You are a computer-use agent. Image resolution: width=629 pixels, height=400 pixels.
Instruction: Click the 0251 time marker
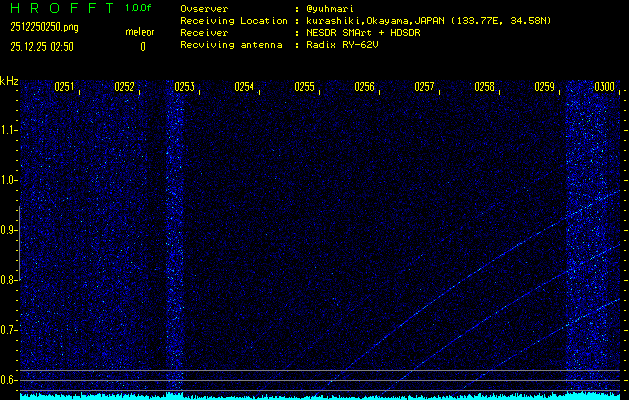[x=64, y=87]
